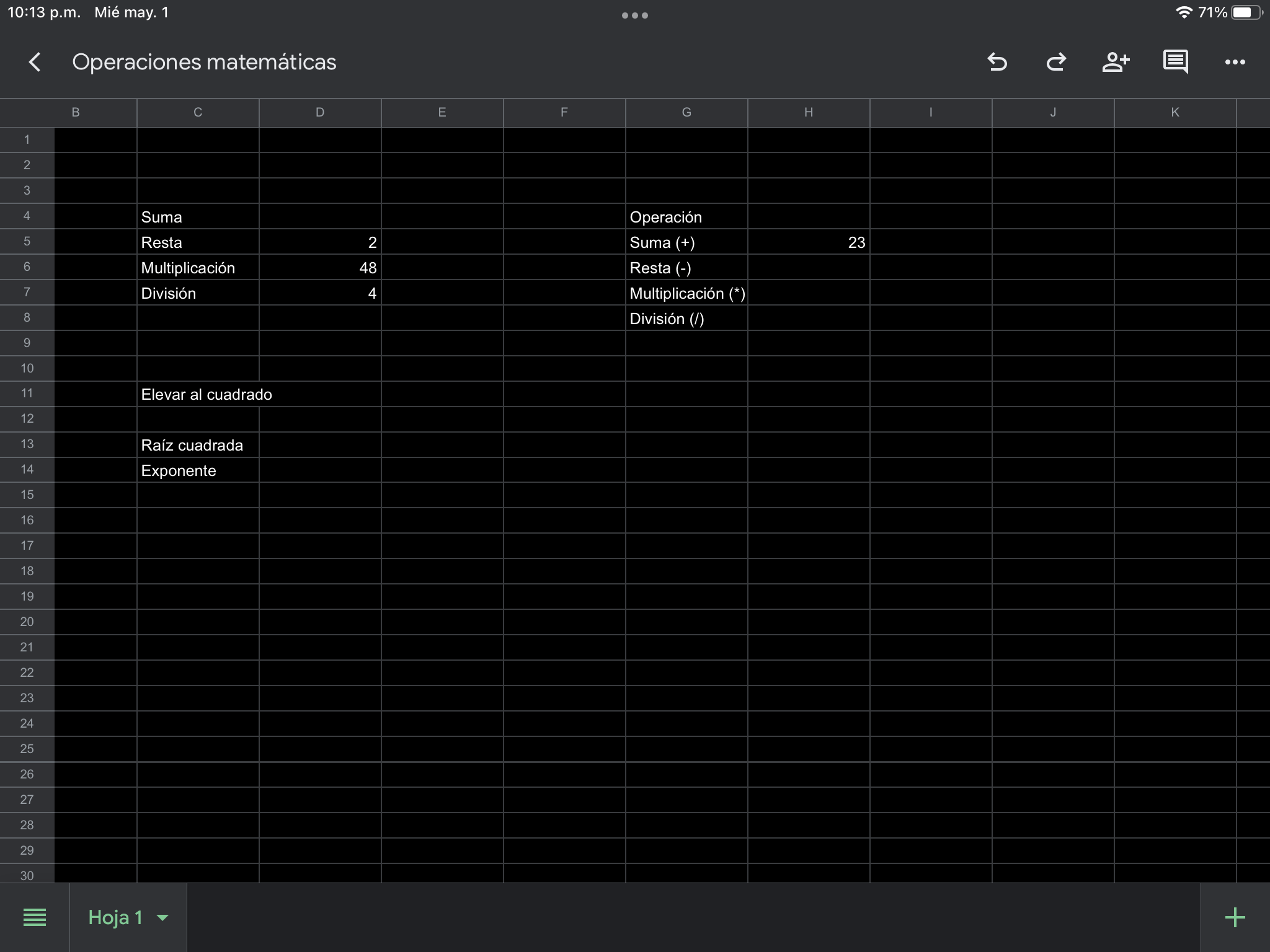Select the 'Raíz cuadrada' cell
1270x952 pixels.
point(198,445)
